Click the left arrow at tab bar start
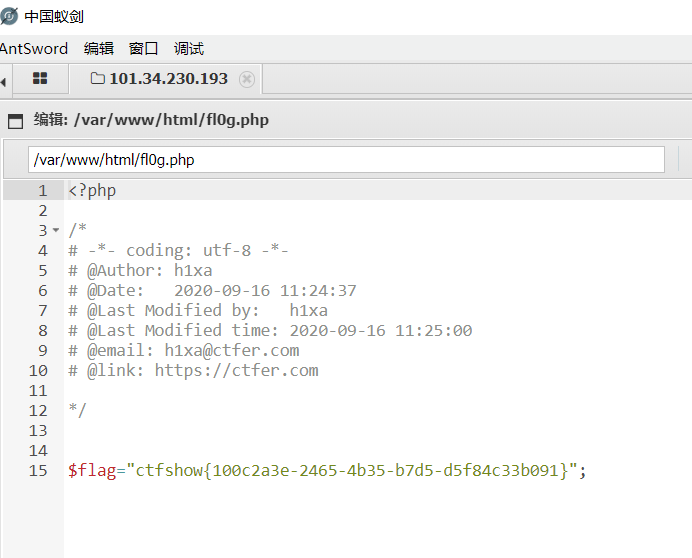Screen dimensions: 692x558 pos(4,82)
